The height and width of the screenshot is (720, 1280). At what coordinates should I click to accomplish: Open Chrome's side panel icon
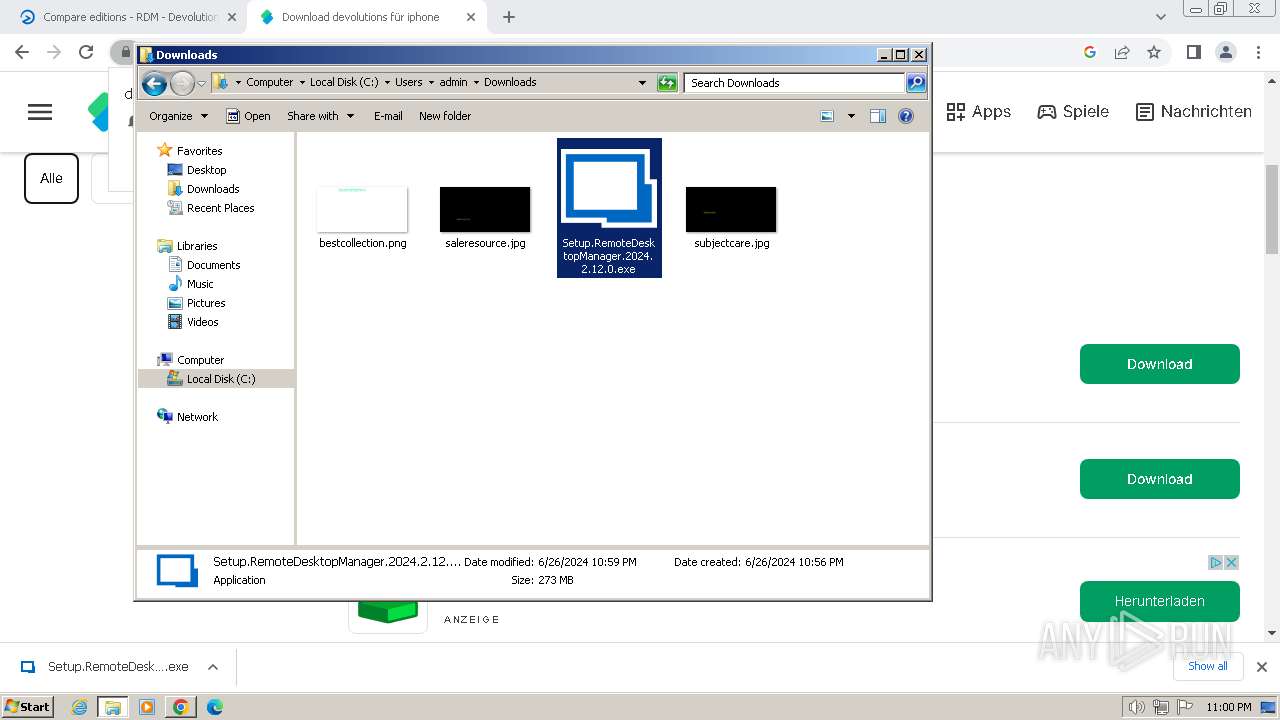1193,52
